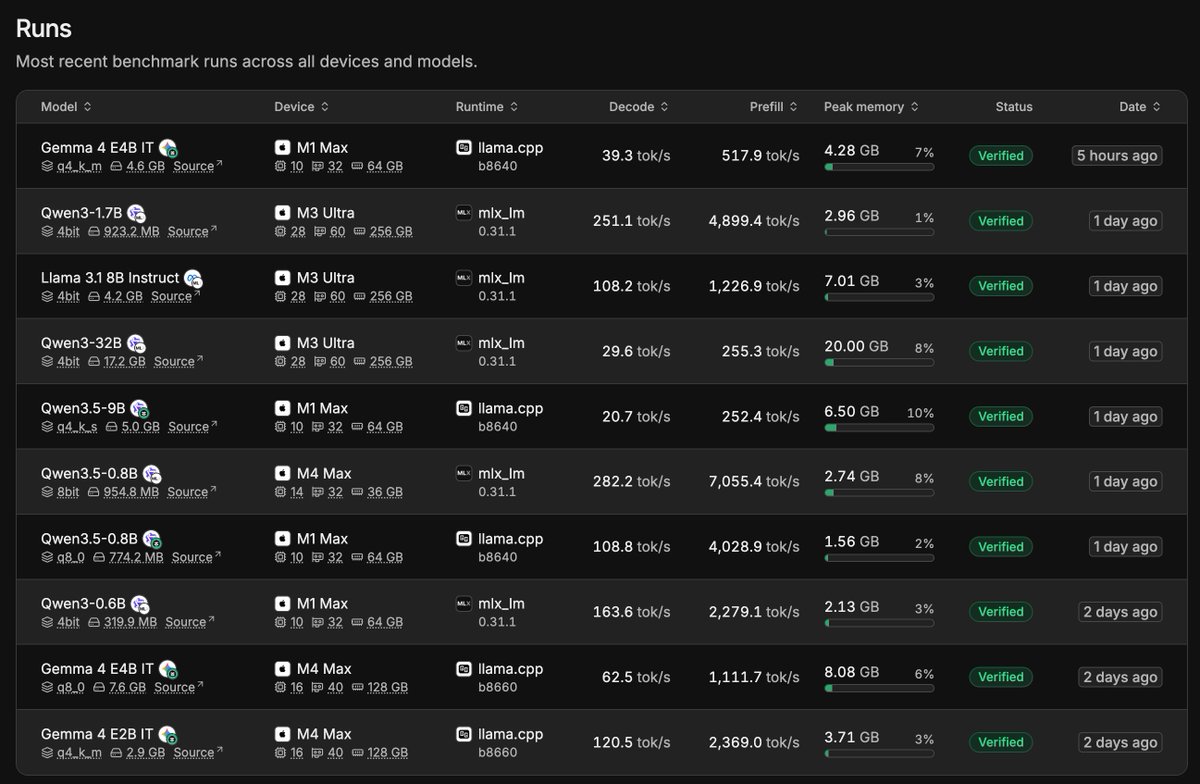The image size is (1200, 784).
Task: Click the 4,899.4 tok/s prefill value
Action: [754, 220]
